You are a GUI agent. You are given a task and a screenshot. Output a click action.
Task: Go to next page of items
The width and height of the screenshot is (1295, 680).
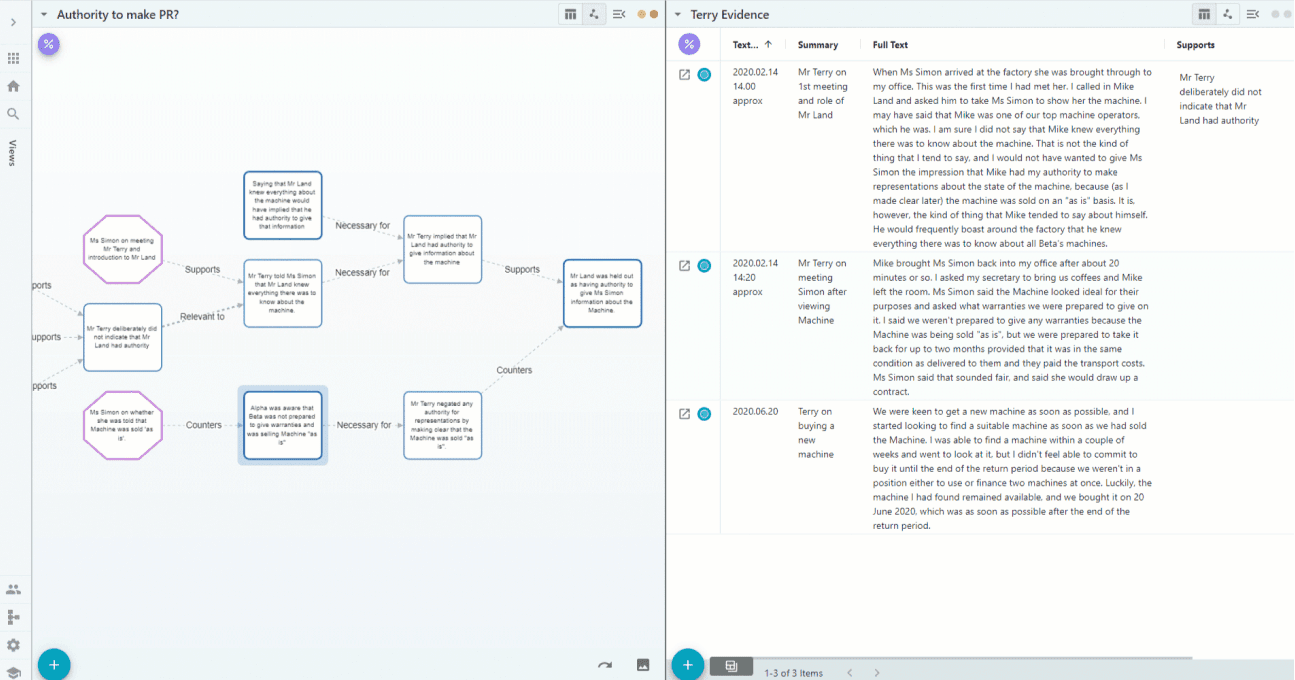tap(877, 673)
